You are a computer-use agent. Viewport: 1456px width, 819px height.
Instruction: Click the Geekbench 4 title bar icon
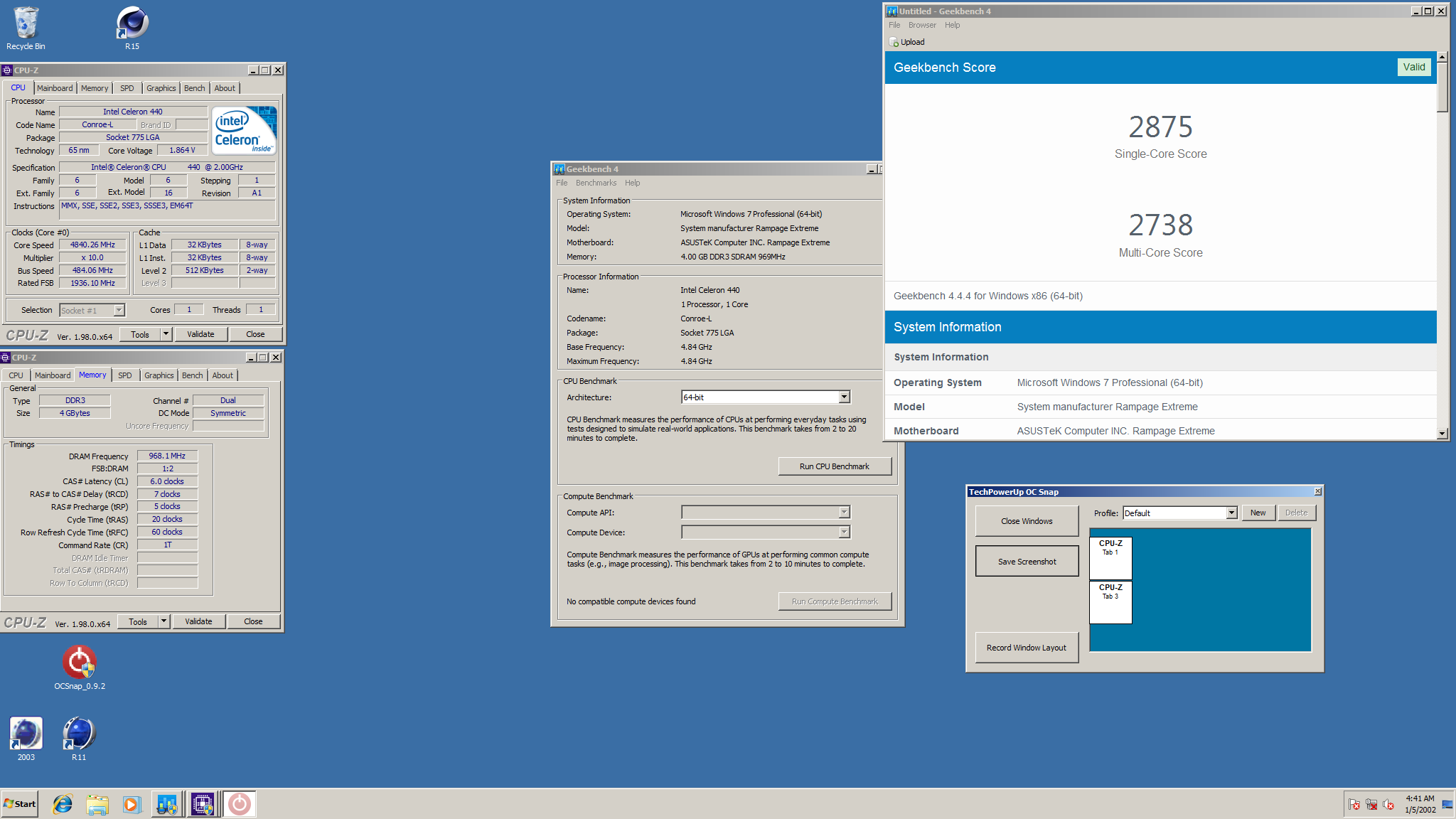click(x=560, y=169)
